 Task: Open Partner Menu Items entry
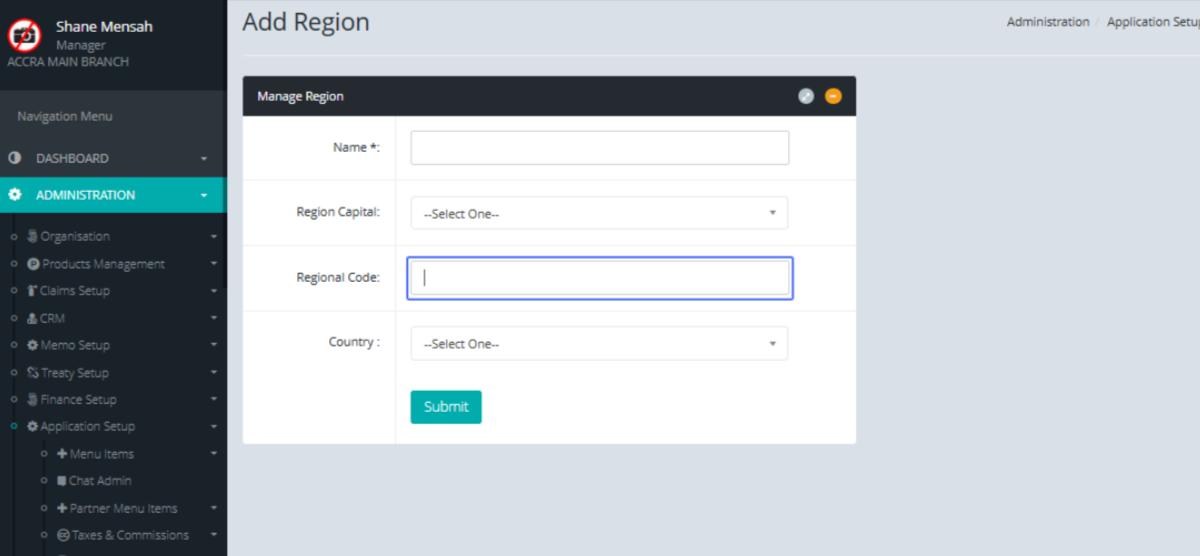(x=123, y=508)
